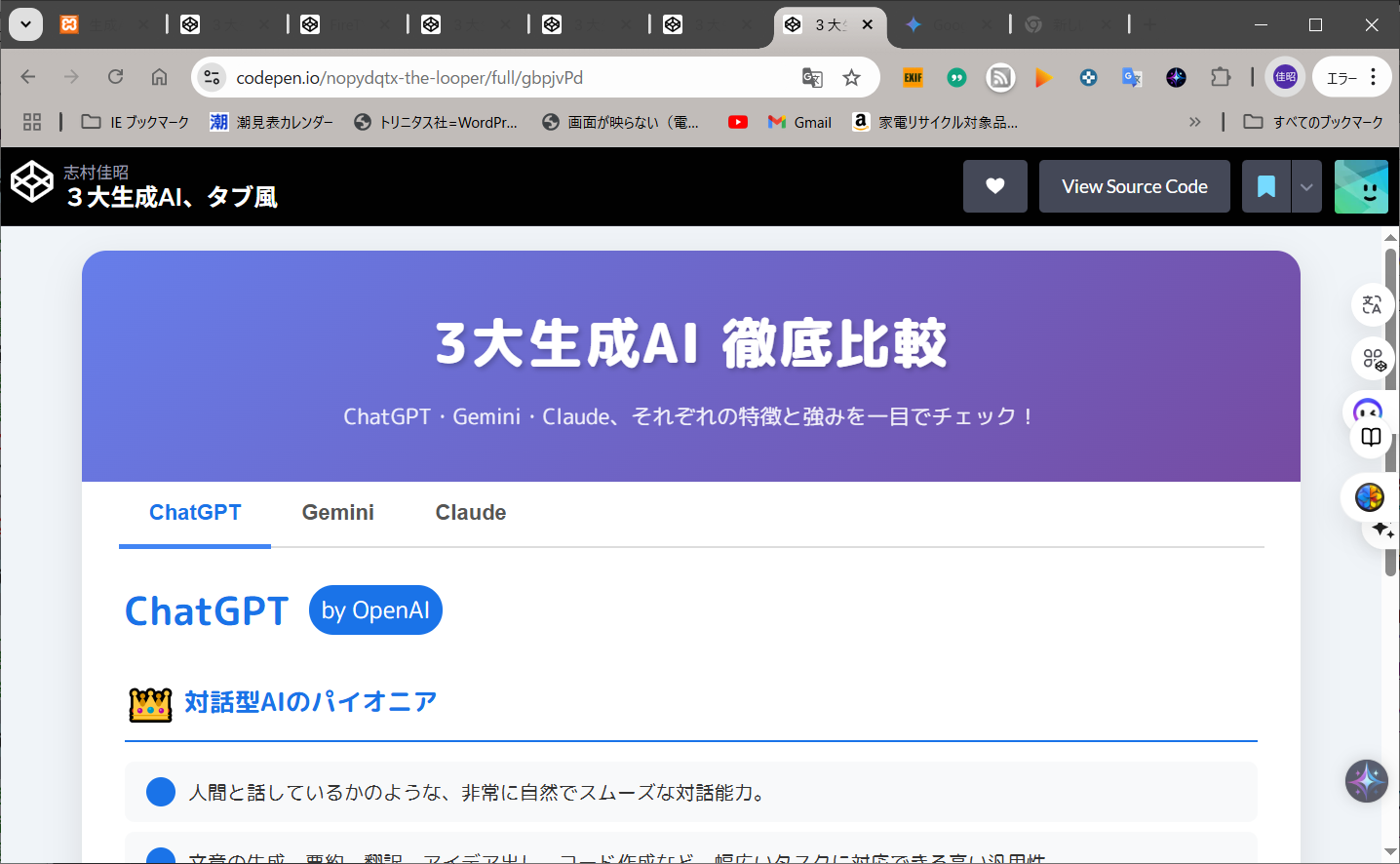
Task: Click the address bar URL
Action: click(409, 77)
